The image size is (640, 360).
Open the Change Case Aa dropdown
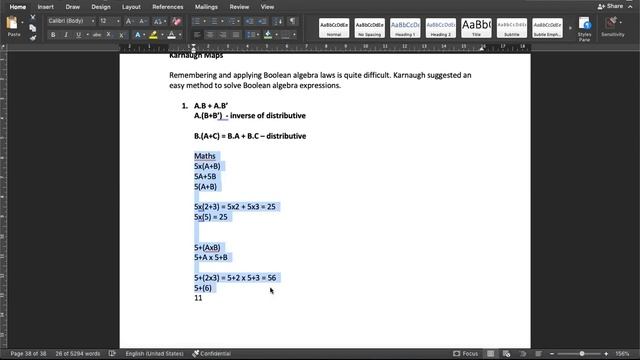159,21
